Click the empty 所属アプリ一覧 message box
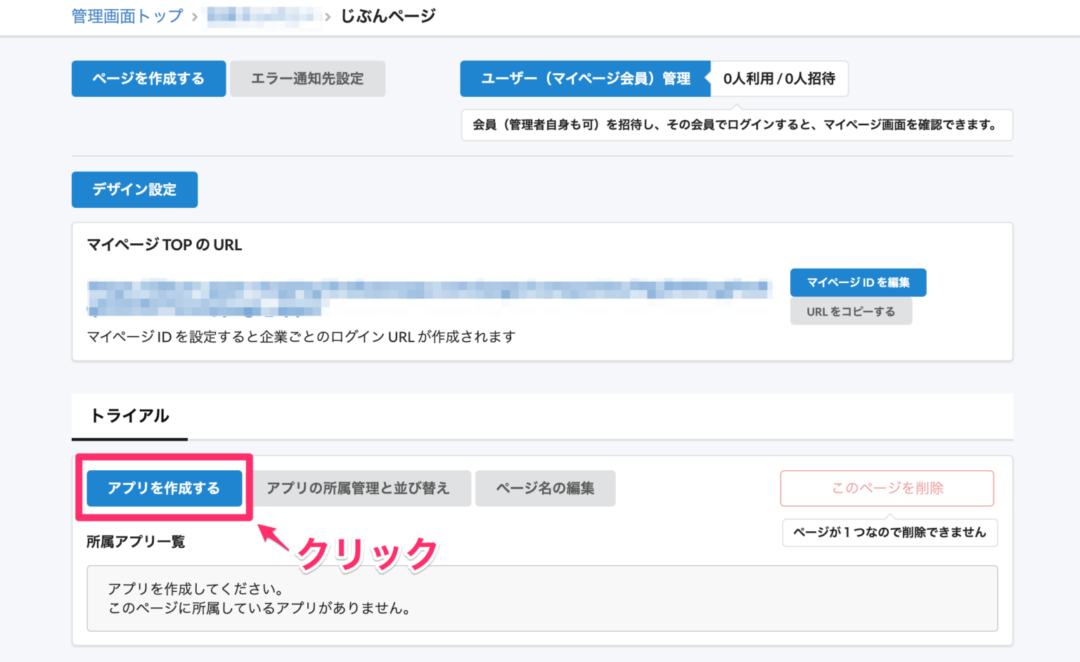This screenshot has width=1080, height=662. pos(542,598)
